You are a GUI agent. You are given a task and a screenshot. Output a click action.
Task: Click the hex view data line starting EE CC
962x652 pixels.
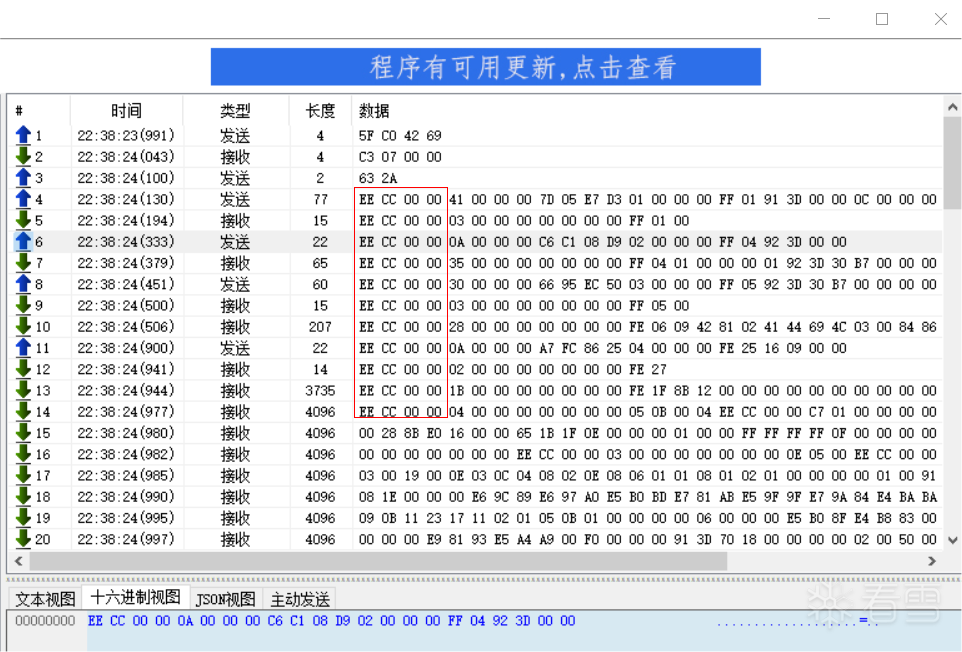tap(331, 621)
